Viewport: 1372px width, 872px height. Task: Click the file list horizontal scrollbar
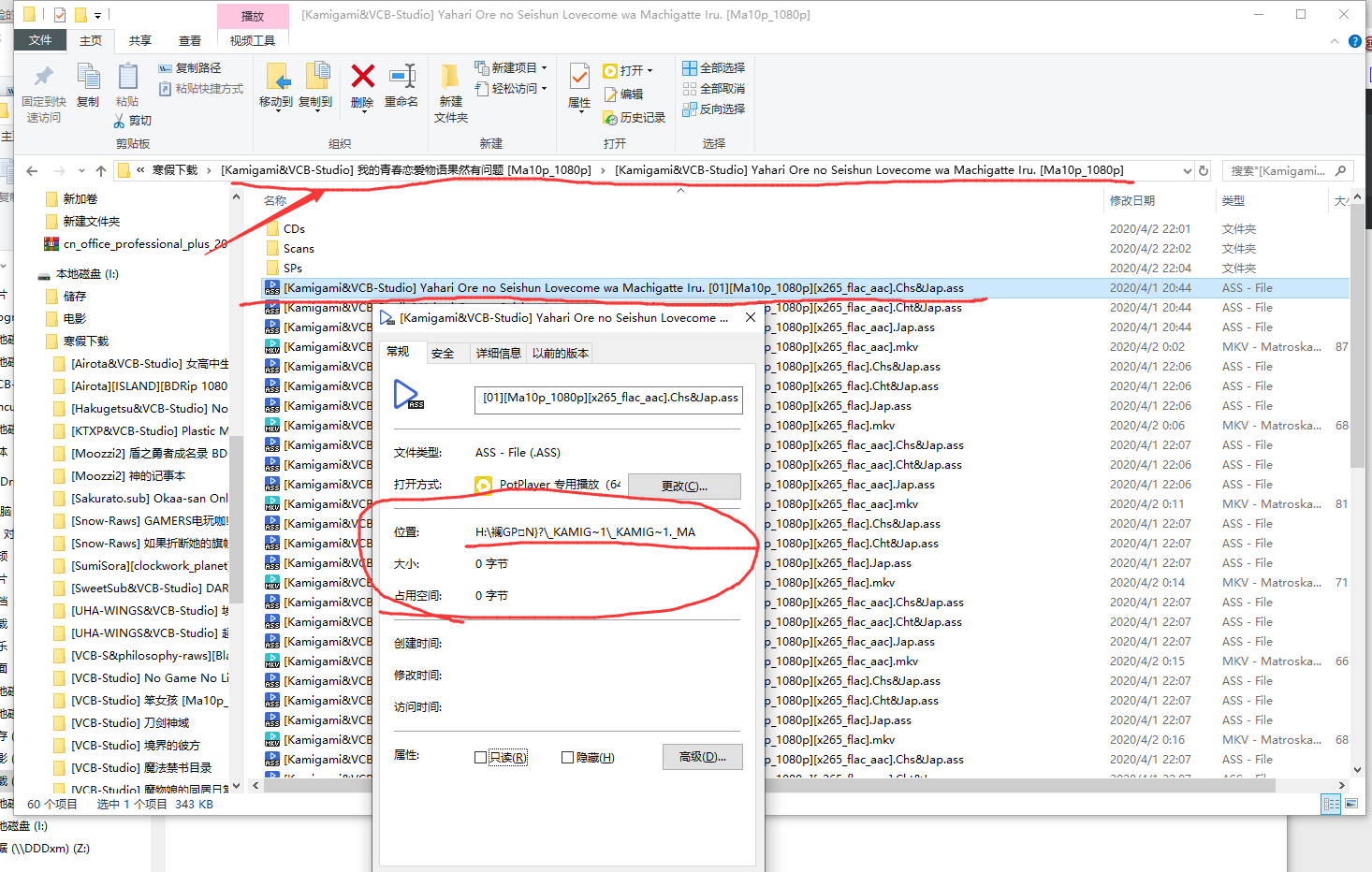tap(769, 786)
